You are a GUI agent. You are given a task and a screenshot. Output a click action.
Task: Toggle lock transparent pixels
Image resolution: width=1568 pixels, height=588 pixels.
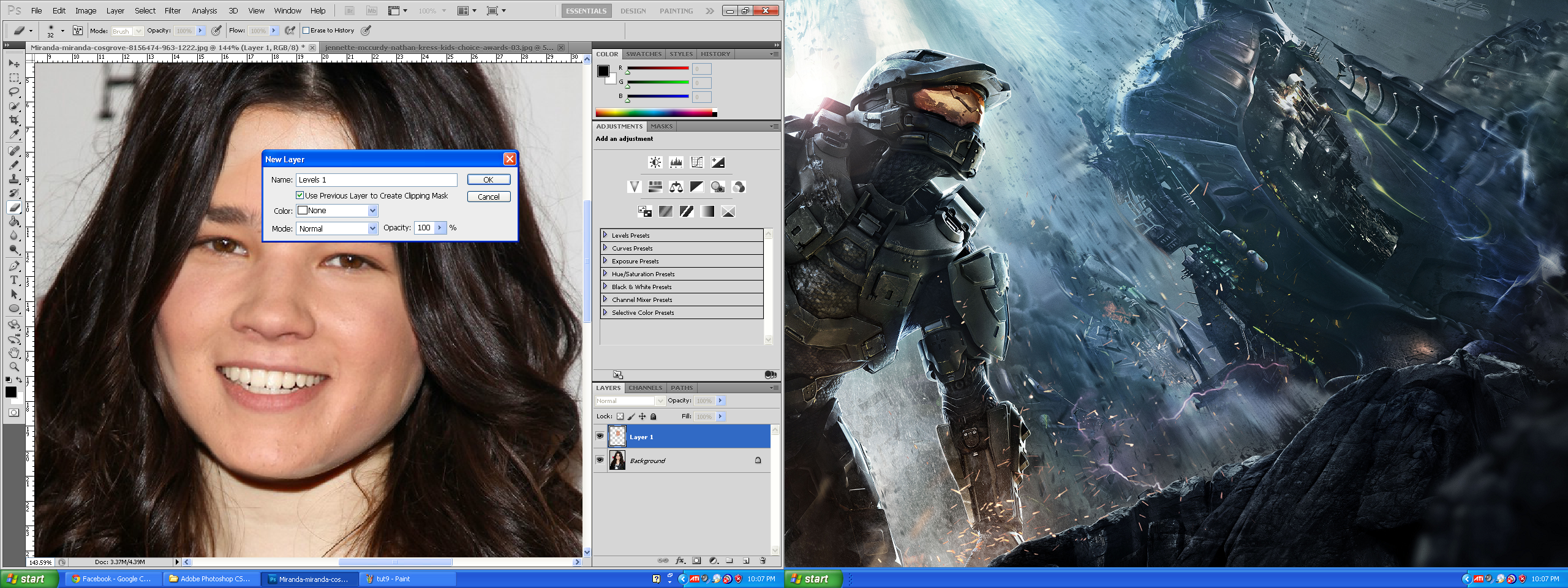(x=620, y=417)
